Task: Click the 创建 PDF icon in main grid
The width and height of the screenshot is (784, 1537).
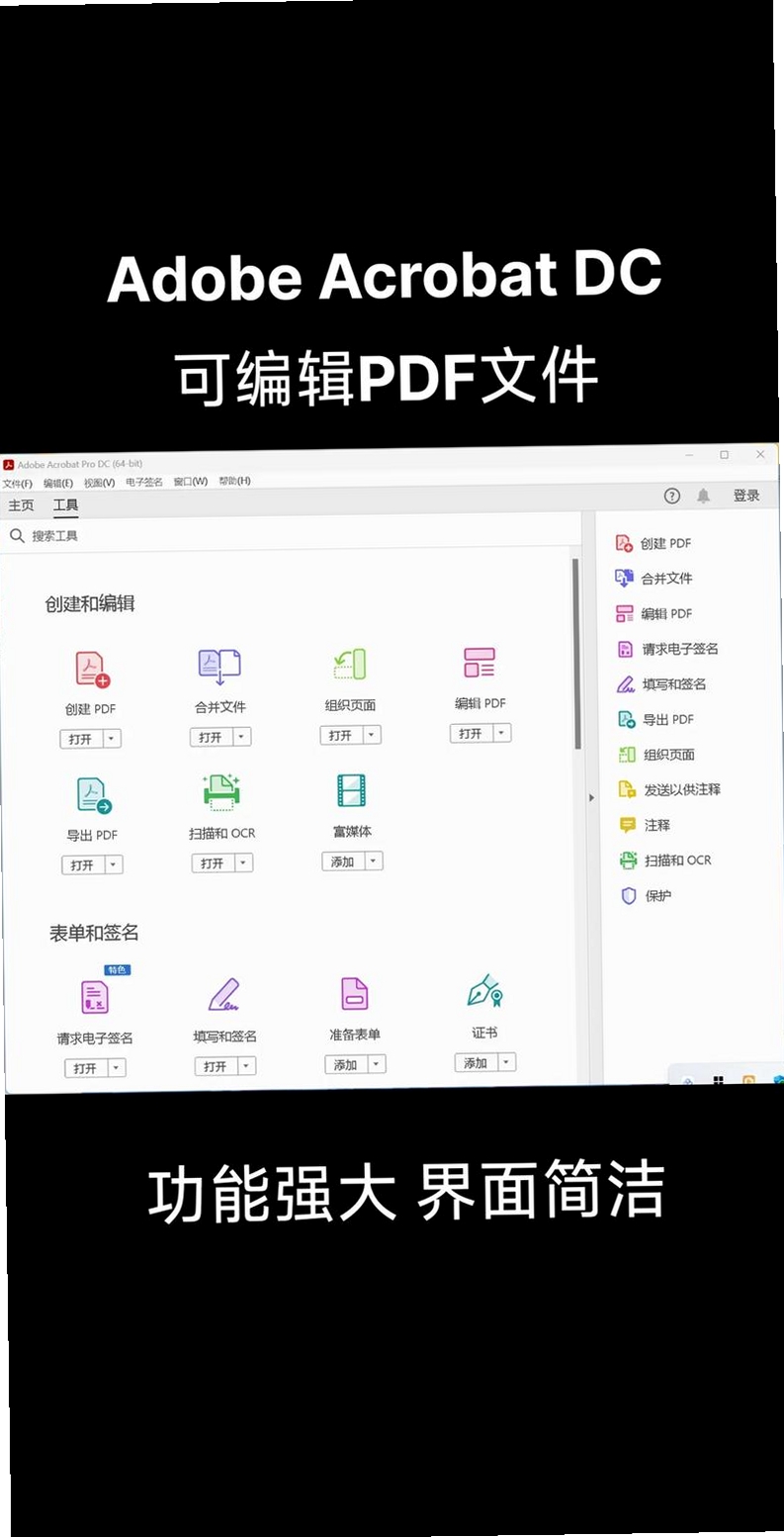Action: click(x=93, y=670)
